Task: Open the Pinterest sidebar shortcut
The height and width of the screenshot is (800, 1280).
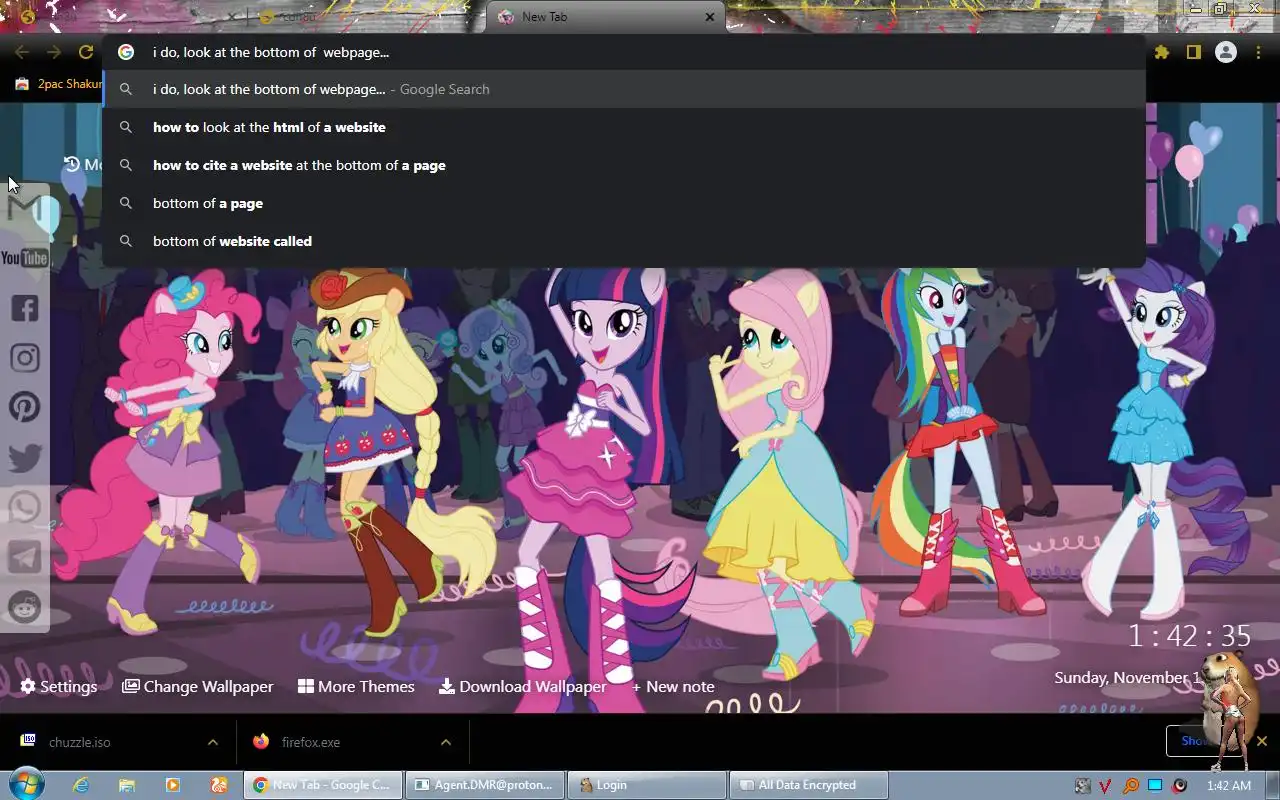Action: 25,407
